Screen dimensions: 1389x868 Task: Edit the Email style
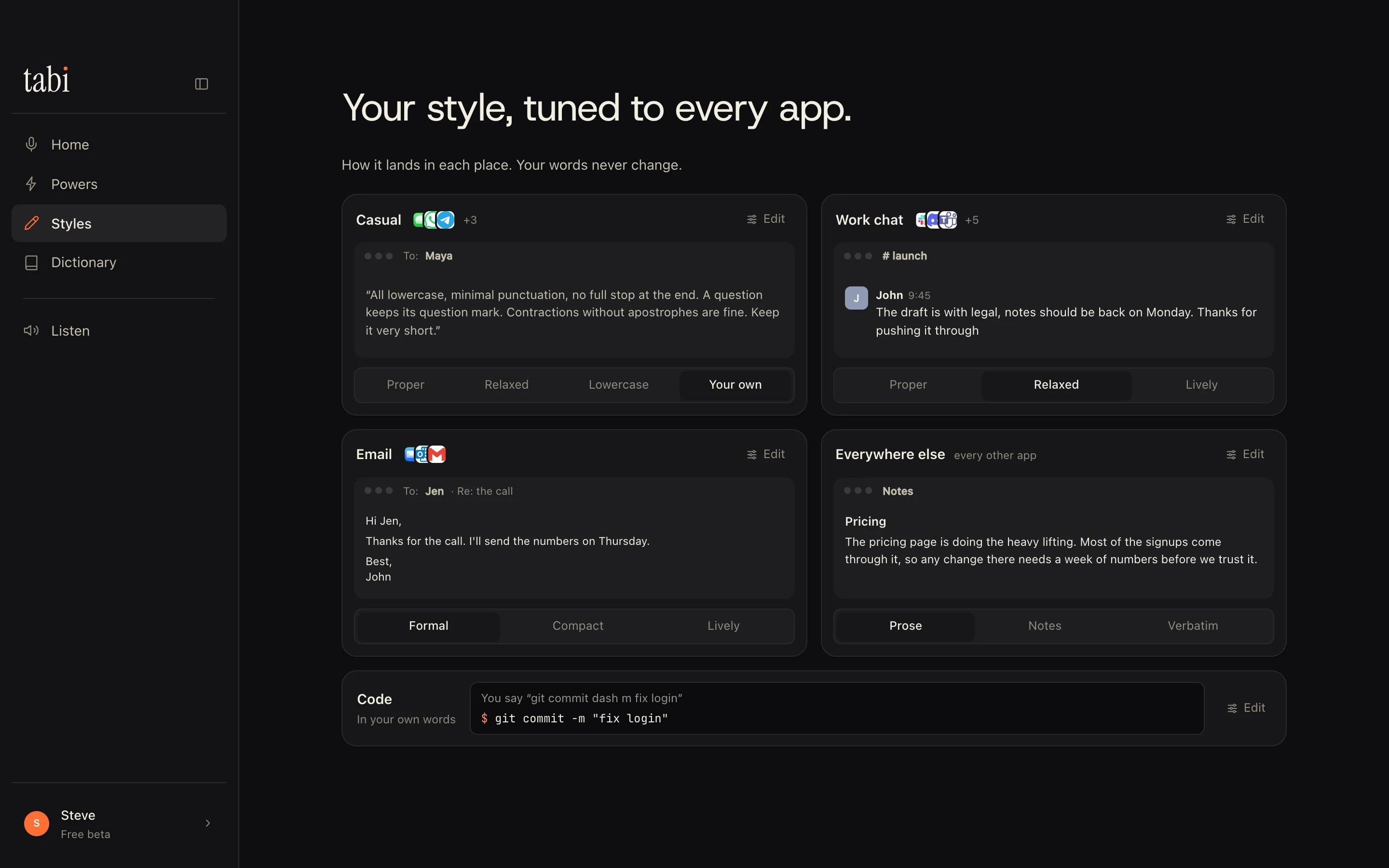(766, 454)
